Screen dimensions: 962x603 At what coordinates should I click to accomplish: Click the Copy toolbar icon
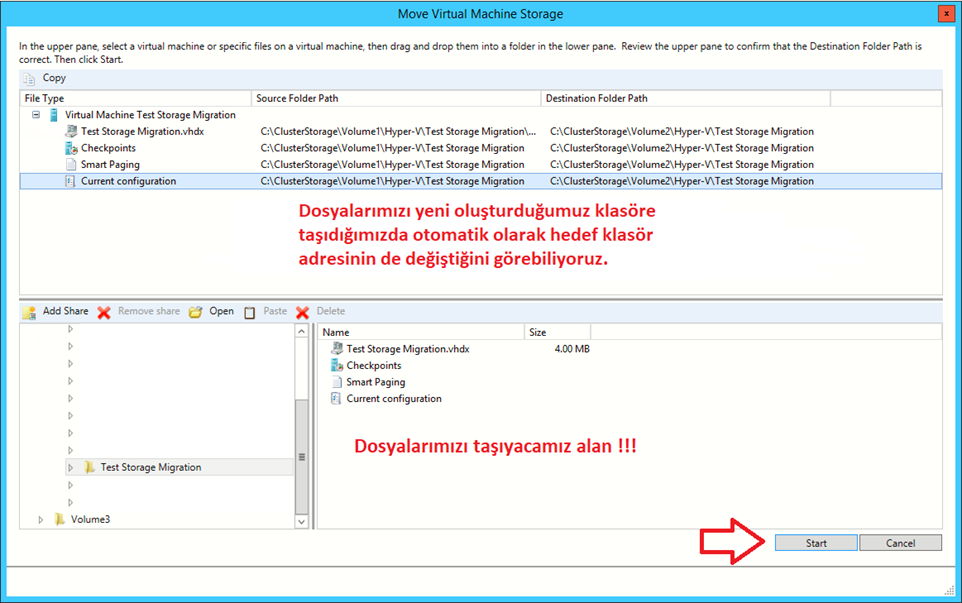(29, 79)
